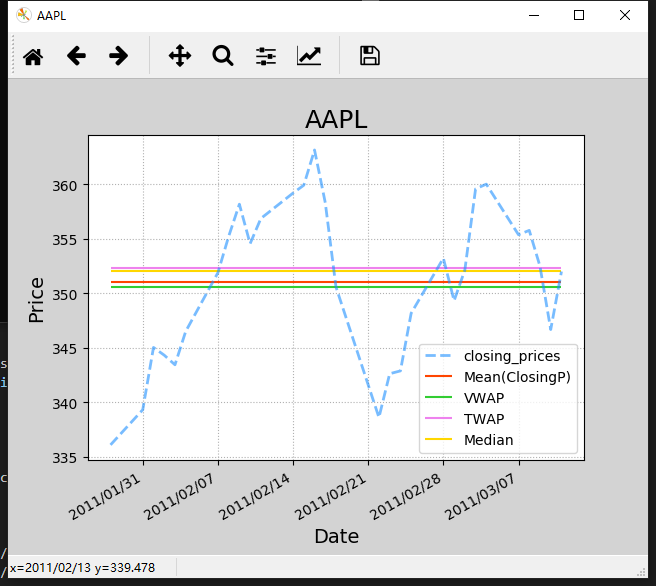This screenshot has height=586, width=656.
Task: Go back to previous view
Action: click(x=76, y=56)
